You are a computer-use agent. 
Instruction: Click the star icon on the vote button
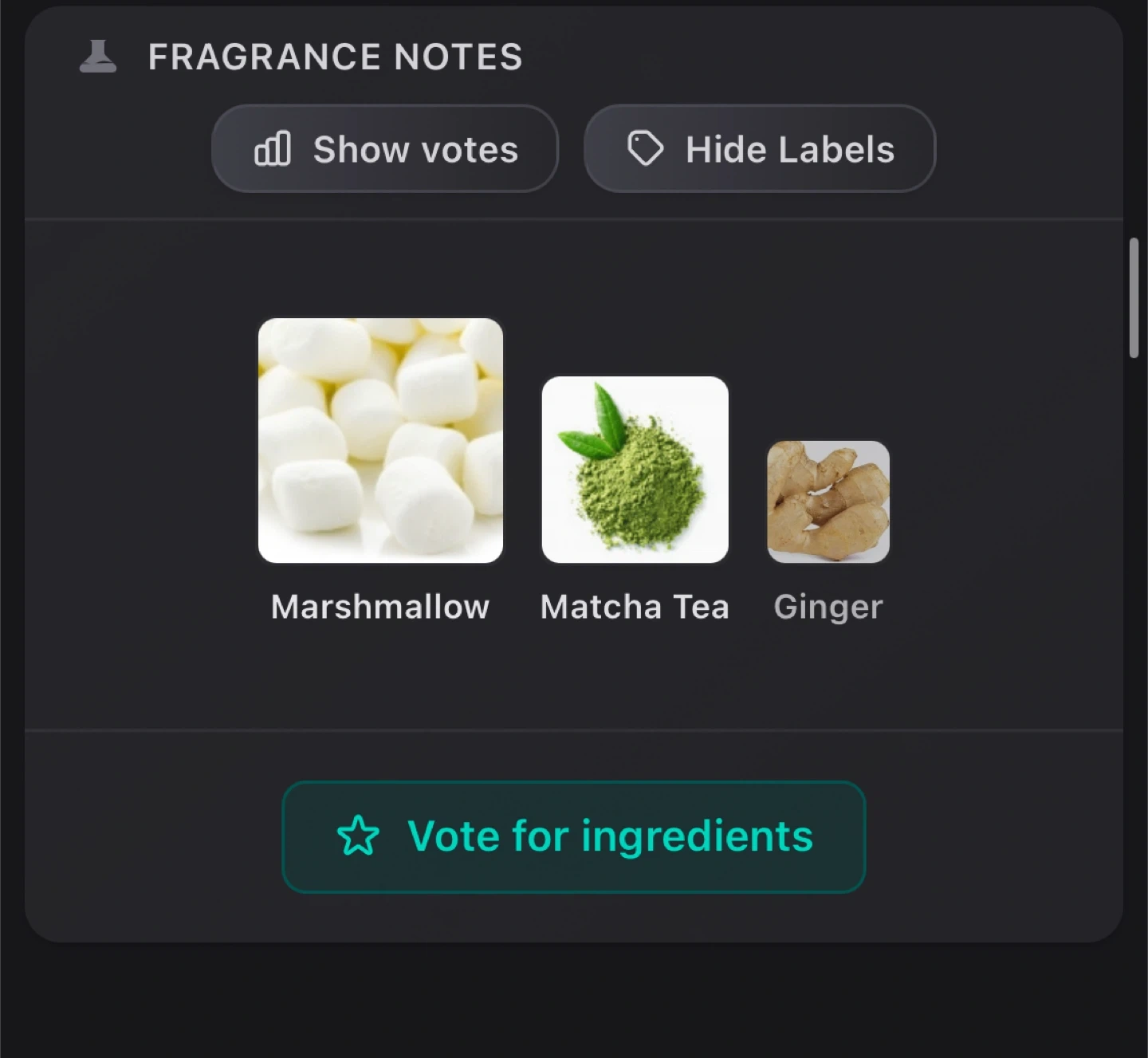358,836
